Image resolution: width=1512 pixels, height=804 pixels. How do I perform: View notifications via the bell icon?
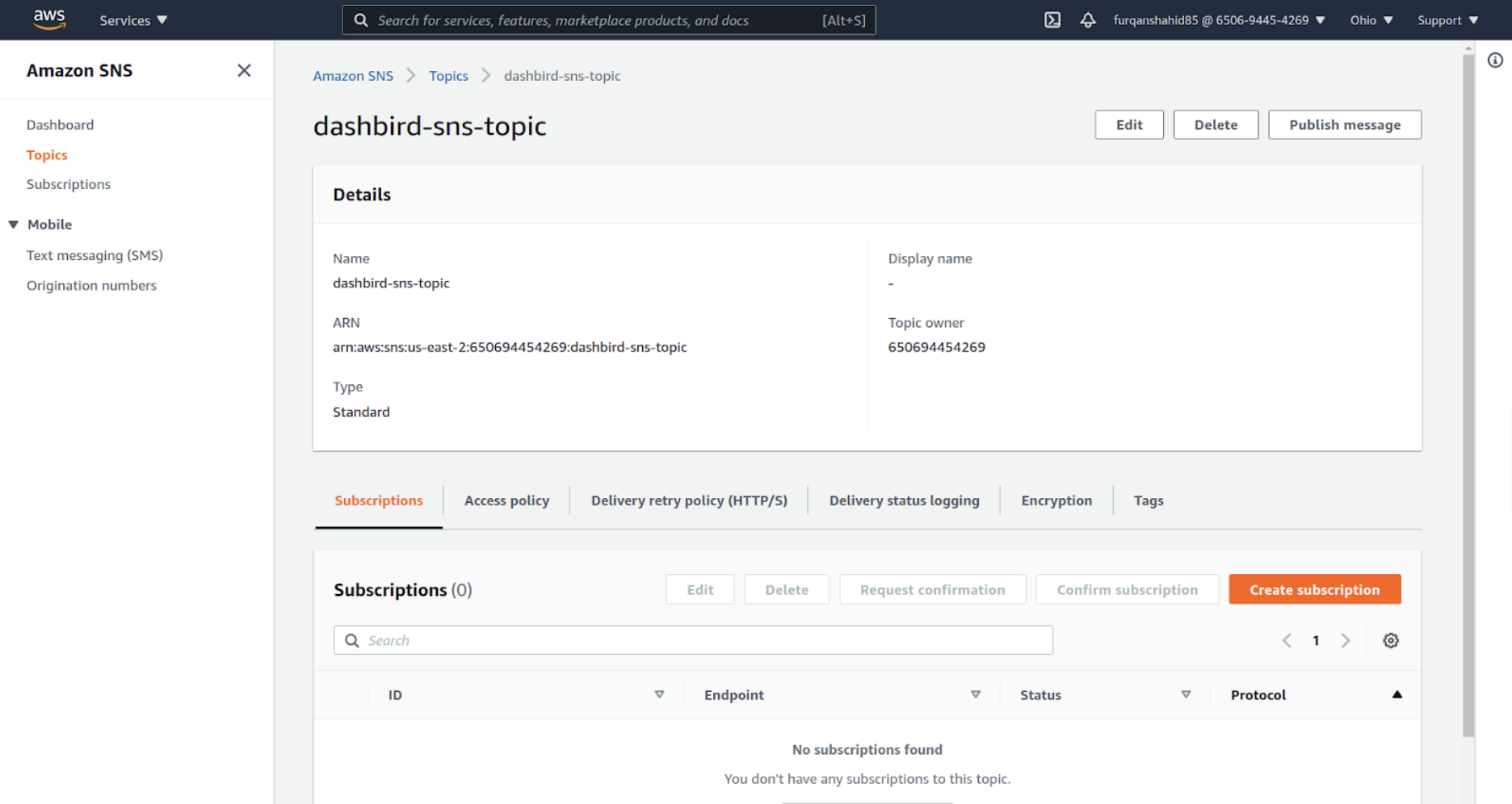[x=1088, y=19]
